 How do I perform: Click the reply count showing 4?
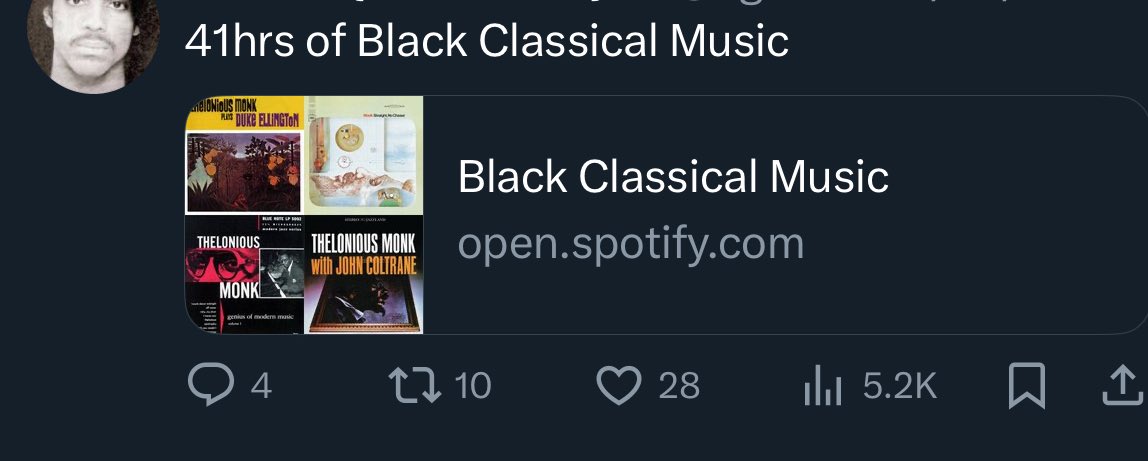pos(261,386)
